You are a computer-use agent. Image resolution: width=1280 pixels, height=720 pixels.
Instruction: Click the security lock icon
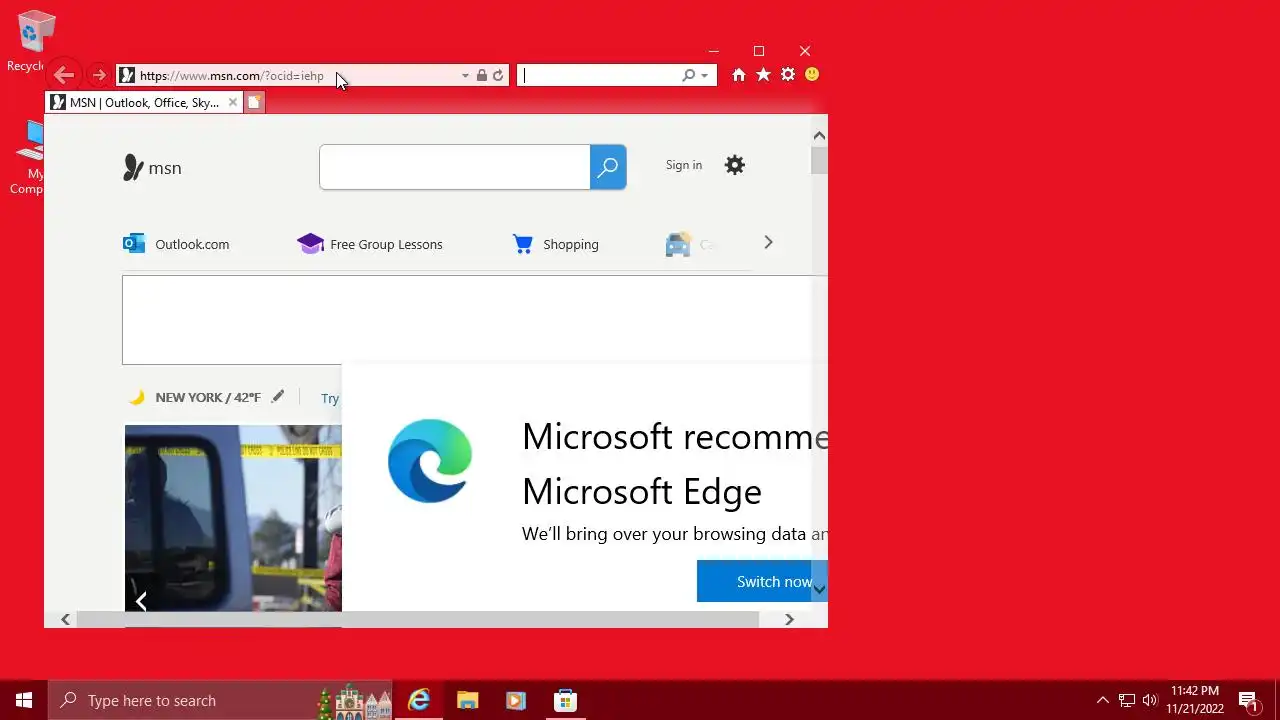(x=482, y=75)
